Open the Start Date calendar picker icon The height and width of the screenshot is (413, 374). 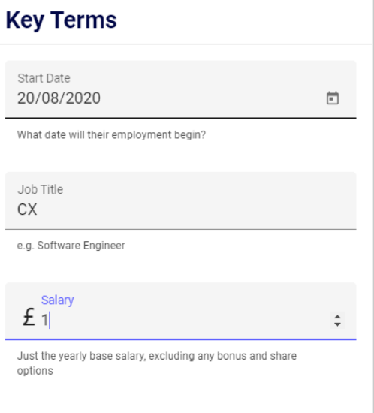click(x=332, y=98)
